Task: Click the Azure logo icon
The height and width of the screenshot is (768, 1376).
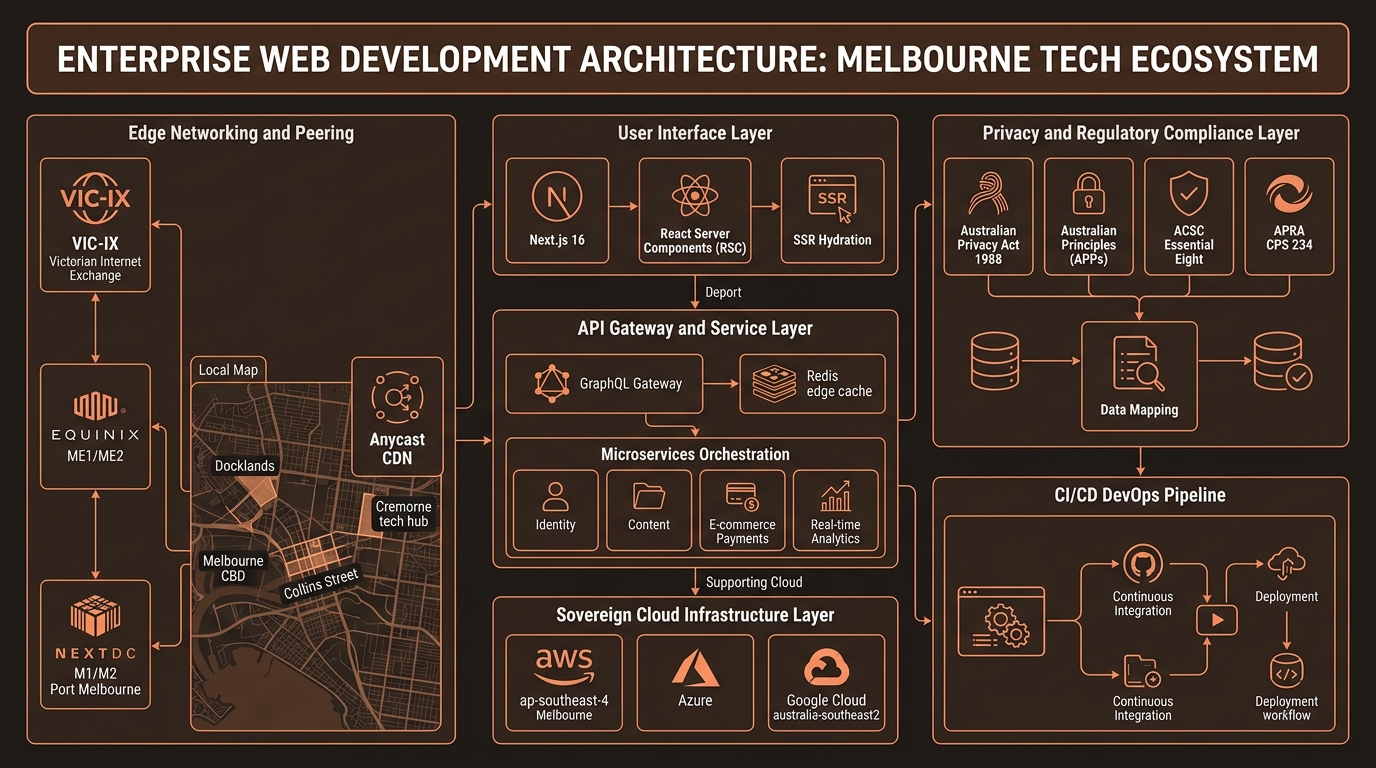Action: pos(695,667)
